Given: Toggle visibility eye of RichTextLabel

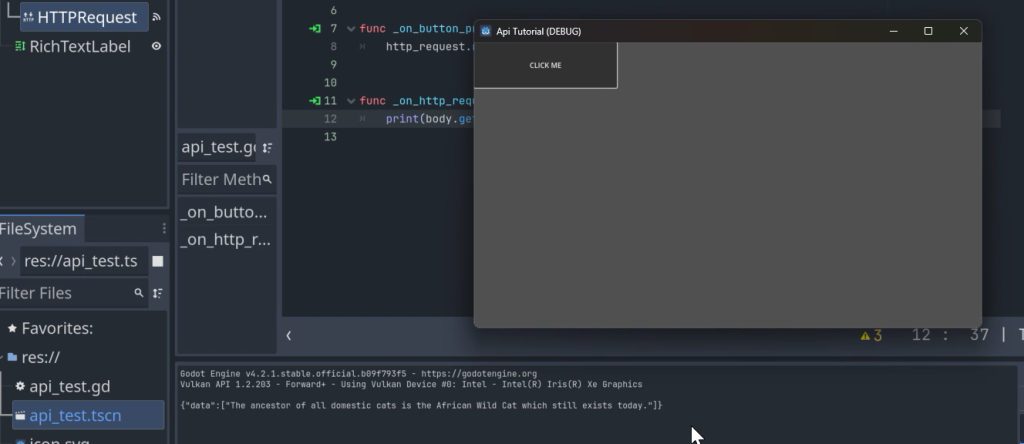Looking at the screenshot, I should click(x=156, y=46).
